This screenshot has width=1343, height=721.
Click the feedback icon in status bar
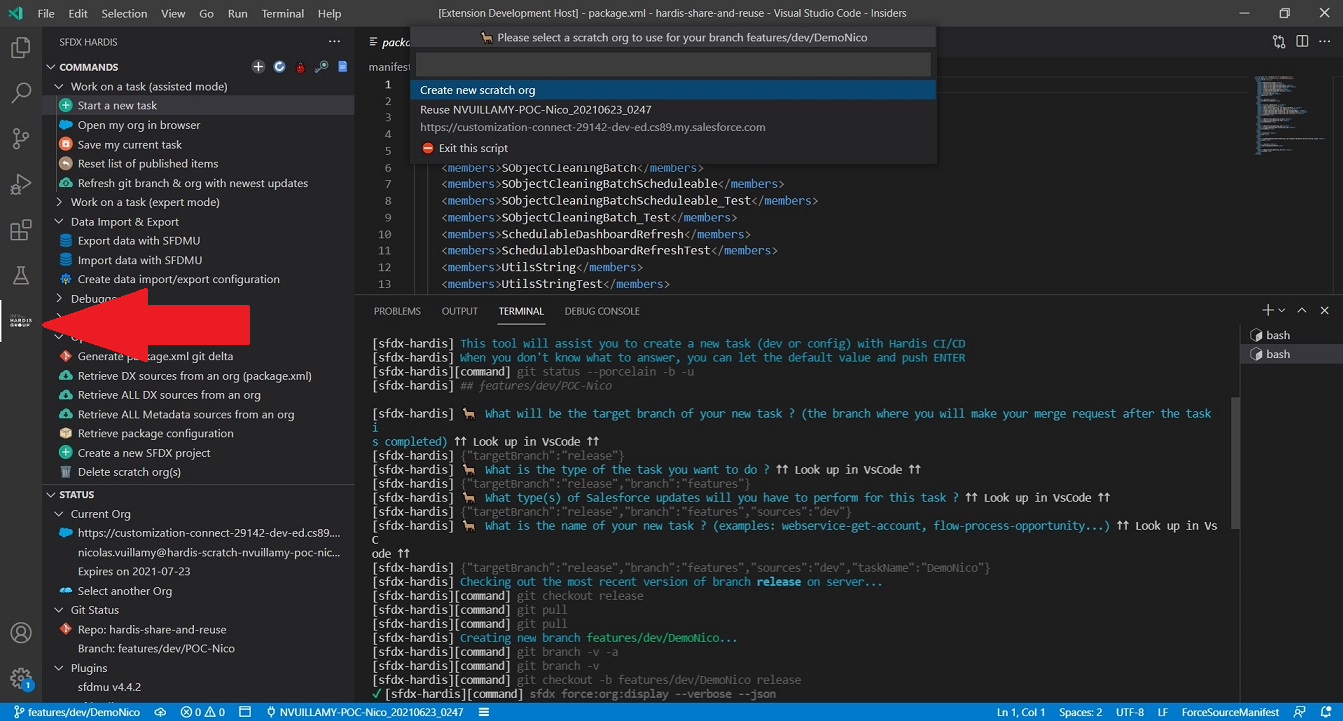click(x=1298, y=712)
